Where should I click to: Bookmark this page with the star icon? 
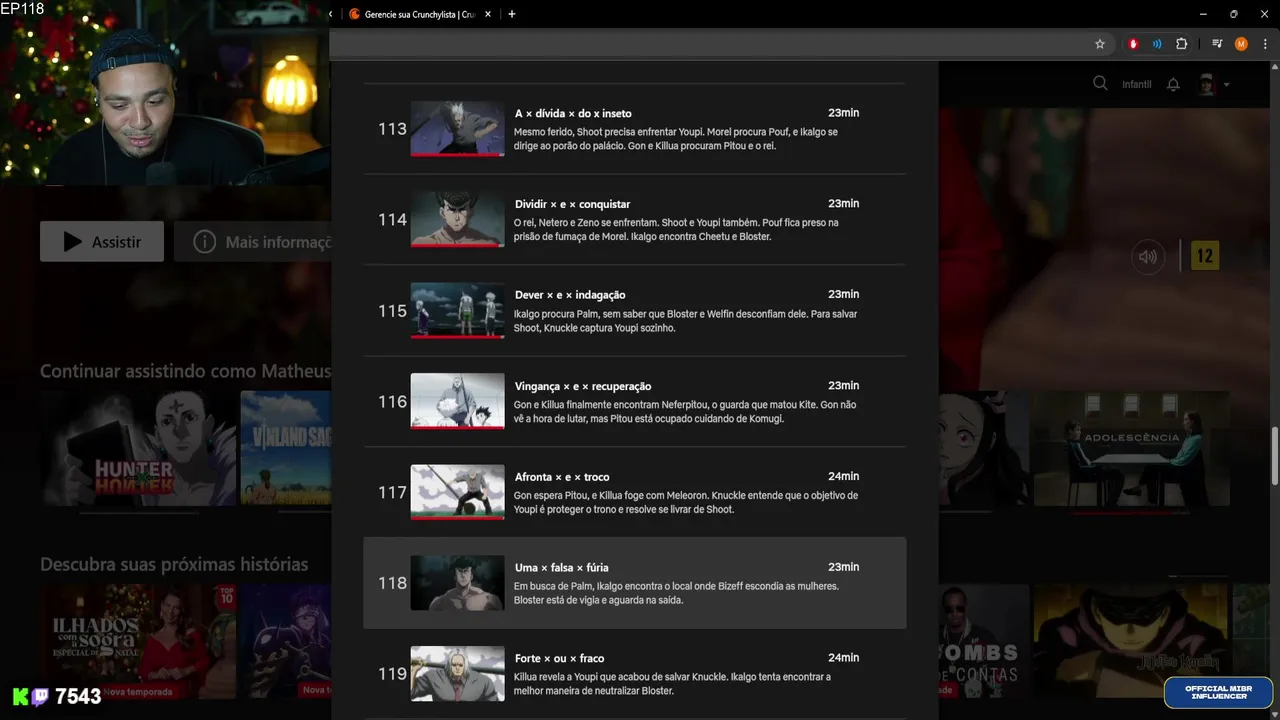[x=1100, y=44]
